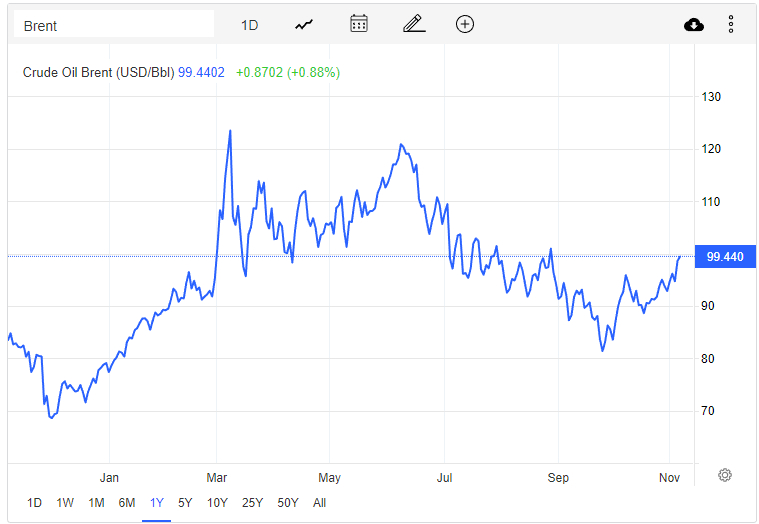This screenshot has width=759, height=524.
Task: Select the 1W time range
Action: tap(65, 503)
